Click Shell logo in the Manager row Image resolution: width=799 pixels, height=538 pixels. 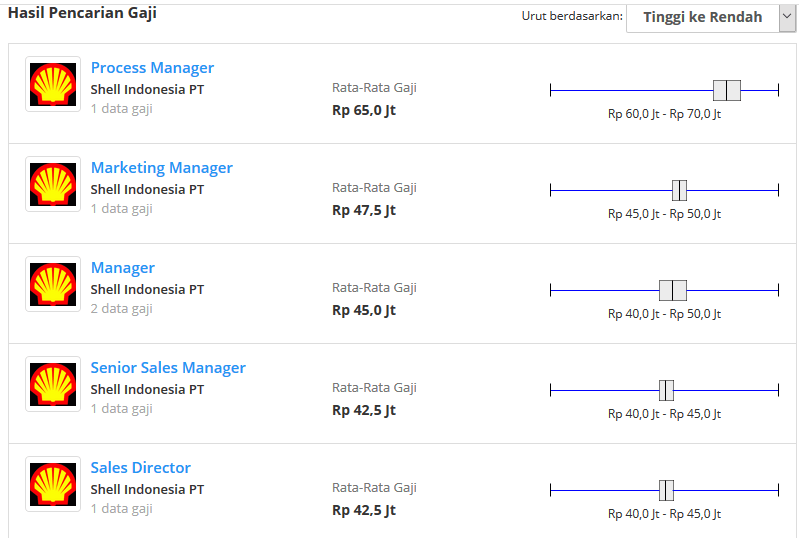[53, 284]
